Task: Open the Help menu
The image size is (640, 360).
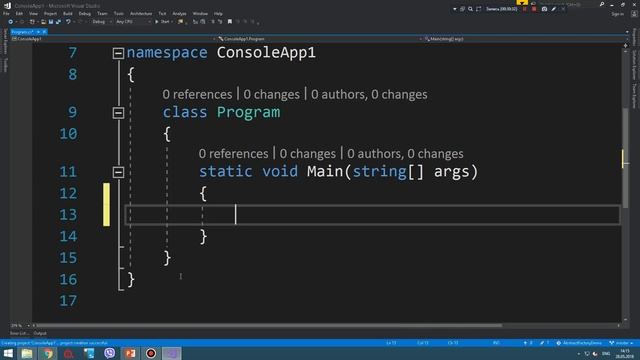Action: (218, 13)
